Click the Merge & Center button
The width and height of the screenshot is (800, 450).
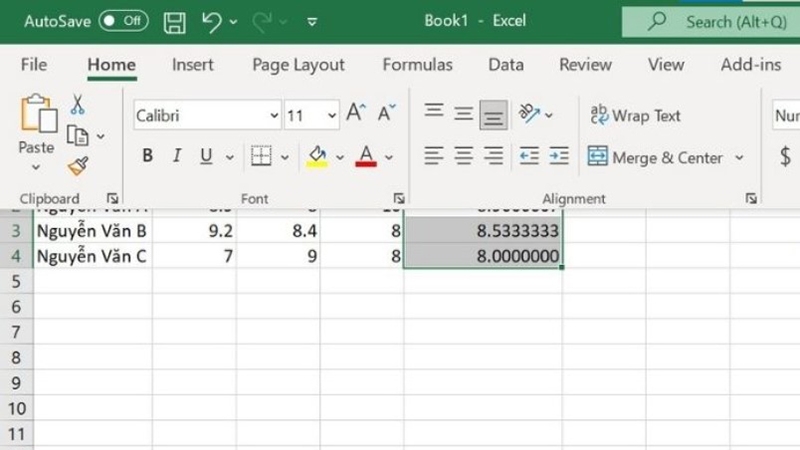pos(657,158)
